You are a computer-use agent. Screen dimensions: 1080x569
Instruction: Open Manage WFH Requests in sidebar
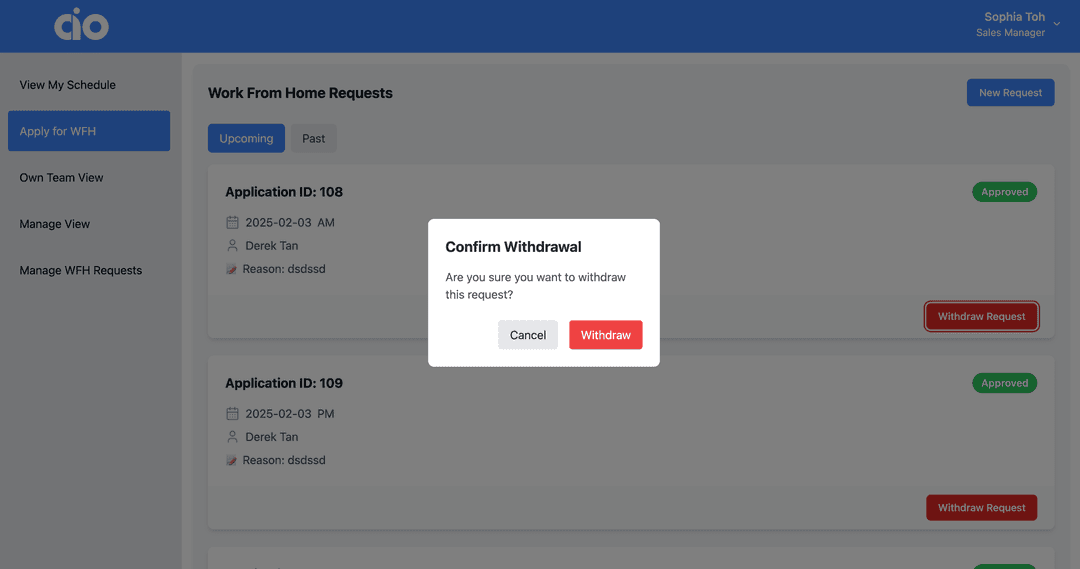(89, 270)
